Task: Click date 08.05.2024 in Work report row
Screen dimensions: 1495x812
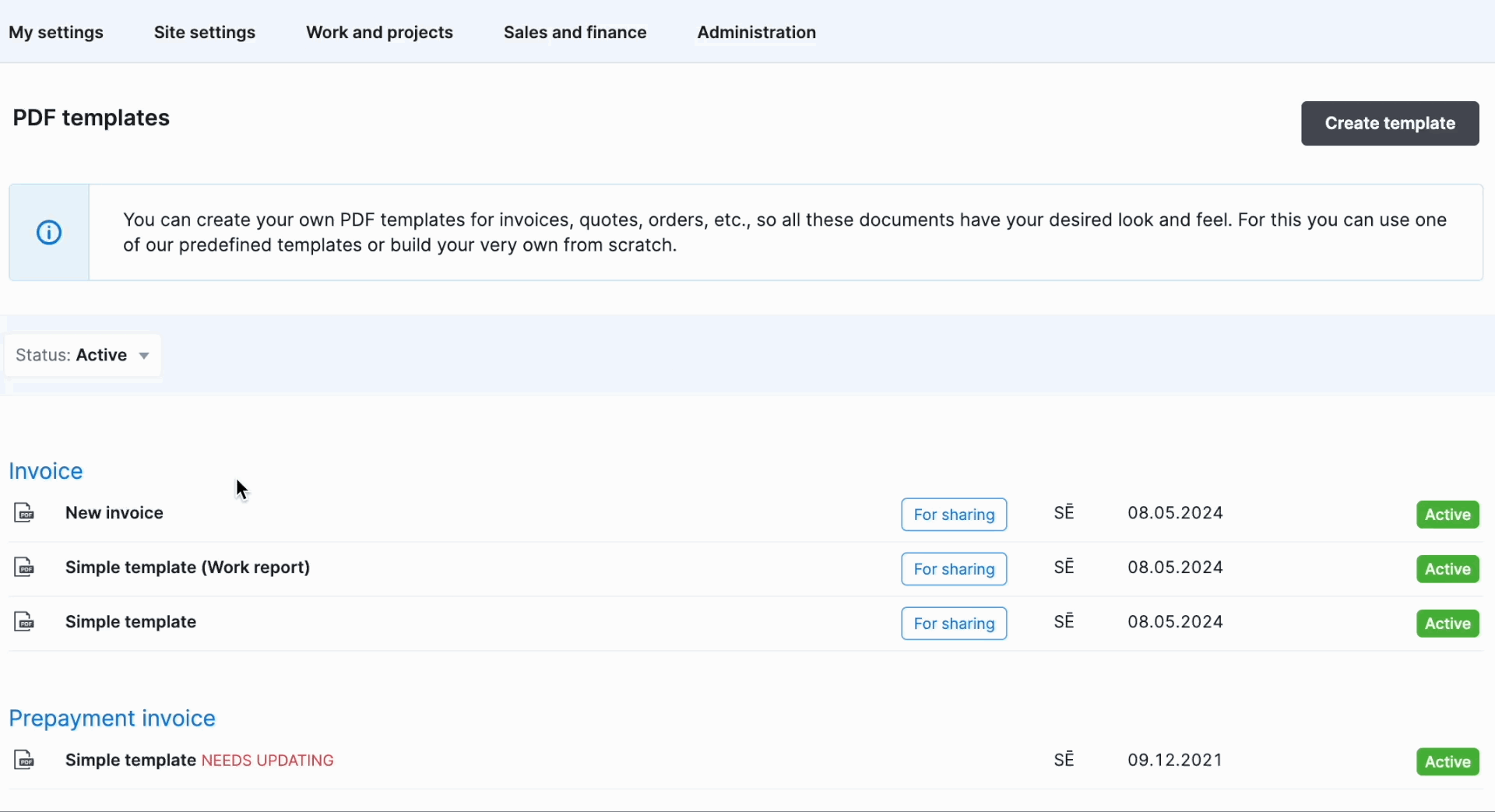Action: [1176, 568]
